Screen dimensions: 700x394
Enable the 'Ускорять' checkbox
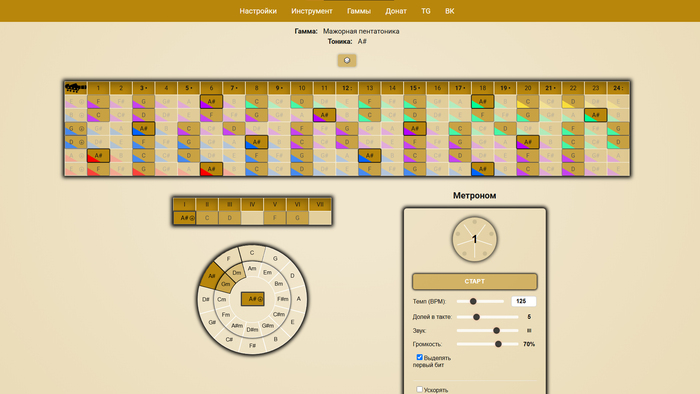point(419,390)
